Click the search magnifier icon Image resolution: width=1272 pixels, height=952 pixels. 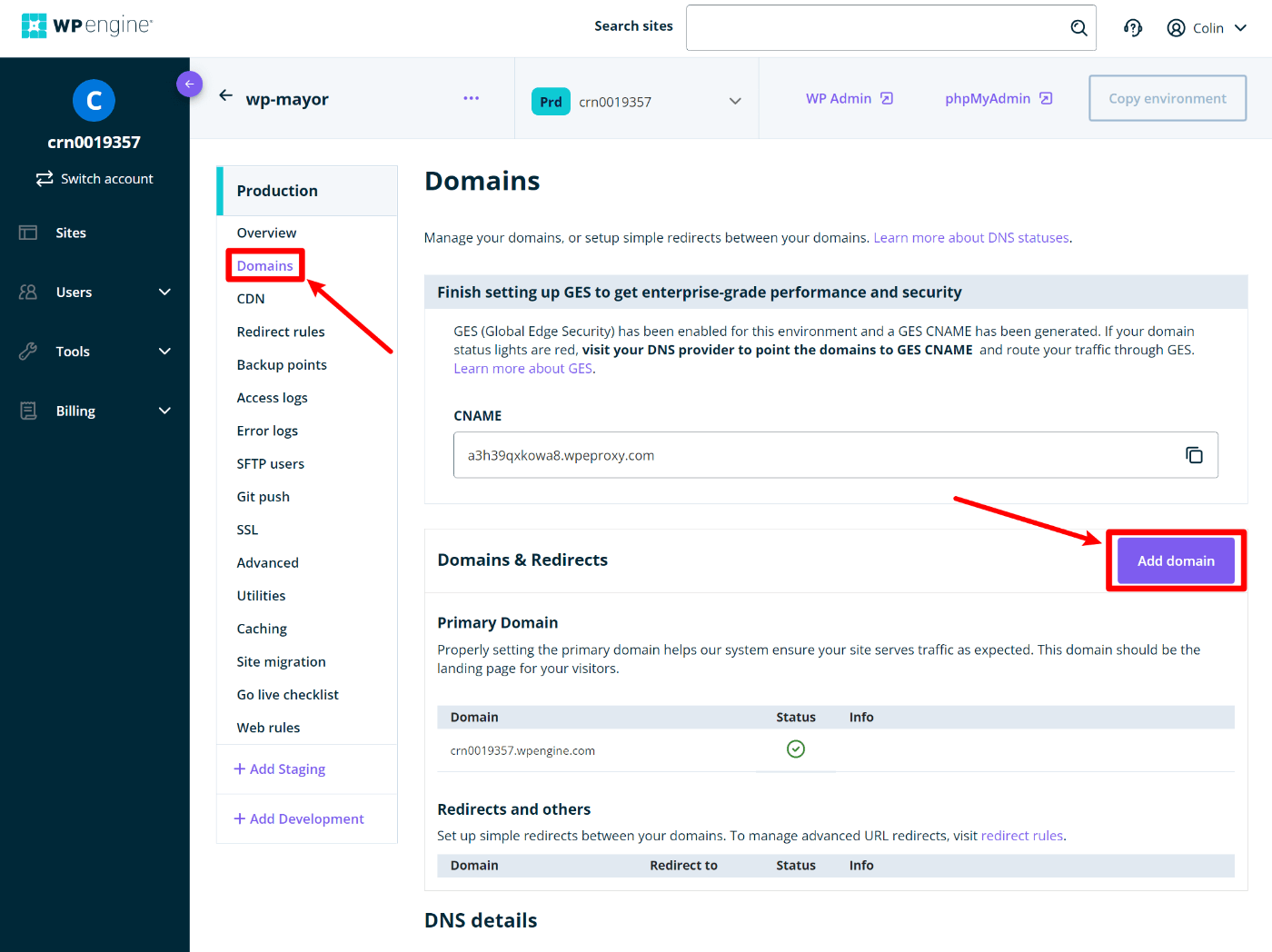[x=1078, y=27]
